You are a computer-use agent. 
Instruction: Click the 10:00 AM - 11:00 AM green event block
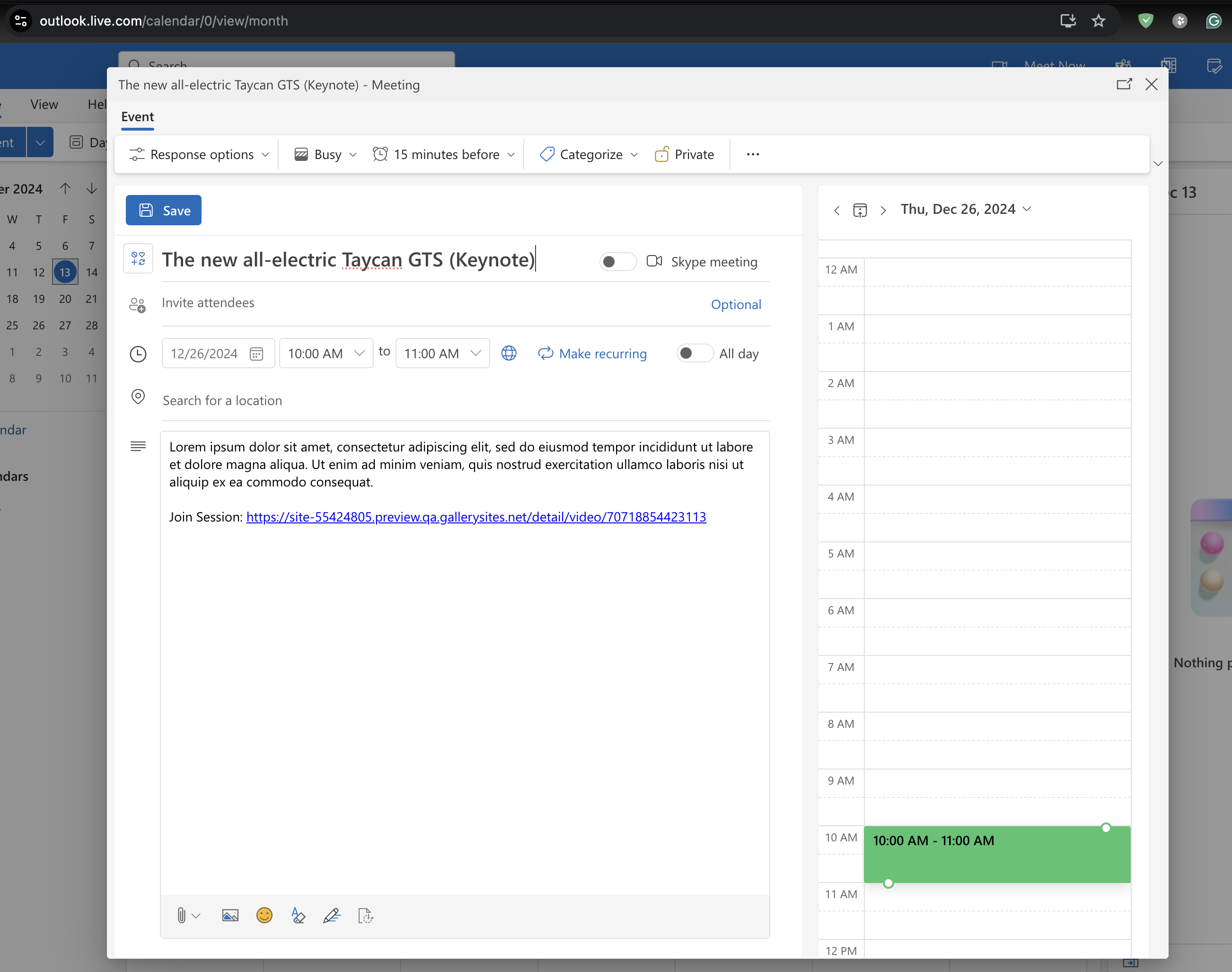pyautogui.click(x=997, y=855)
